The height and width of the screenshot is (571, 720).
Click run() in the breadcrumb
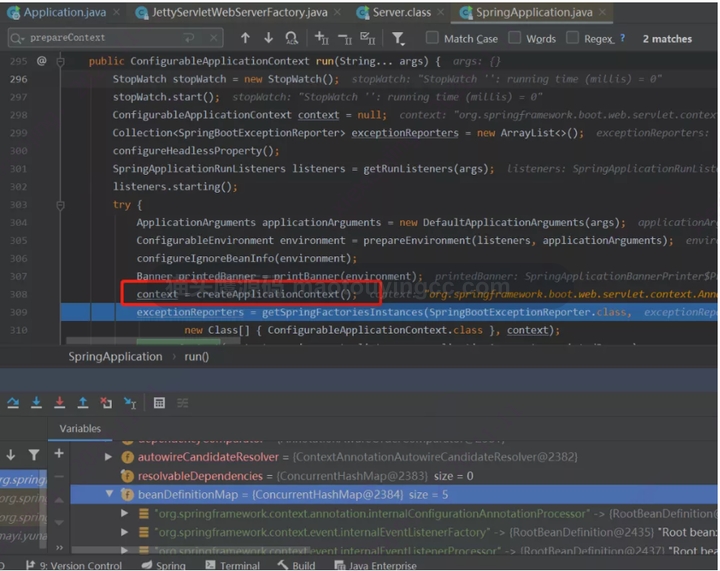pos(197,357)
